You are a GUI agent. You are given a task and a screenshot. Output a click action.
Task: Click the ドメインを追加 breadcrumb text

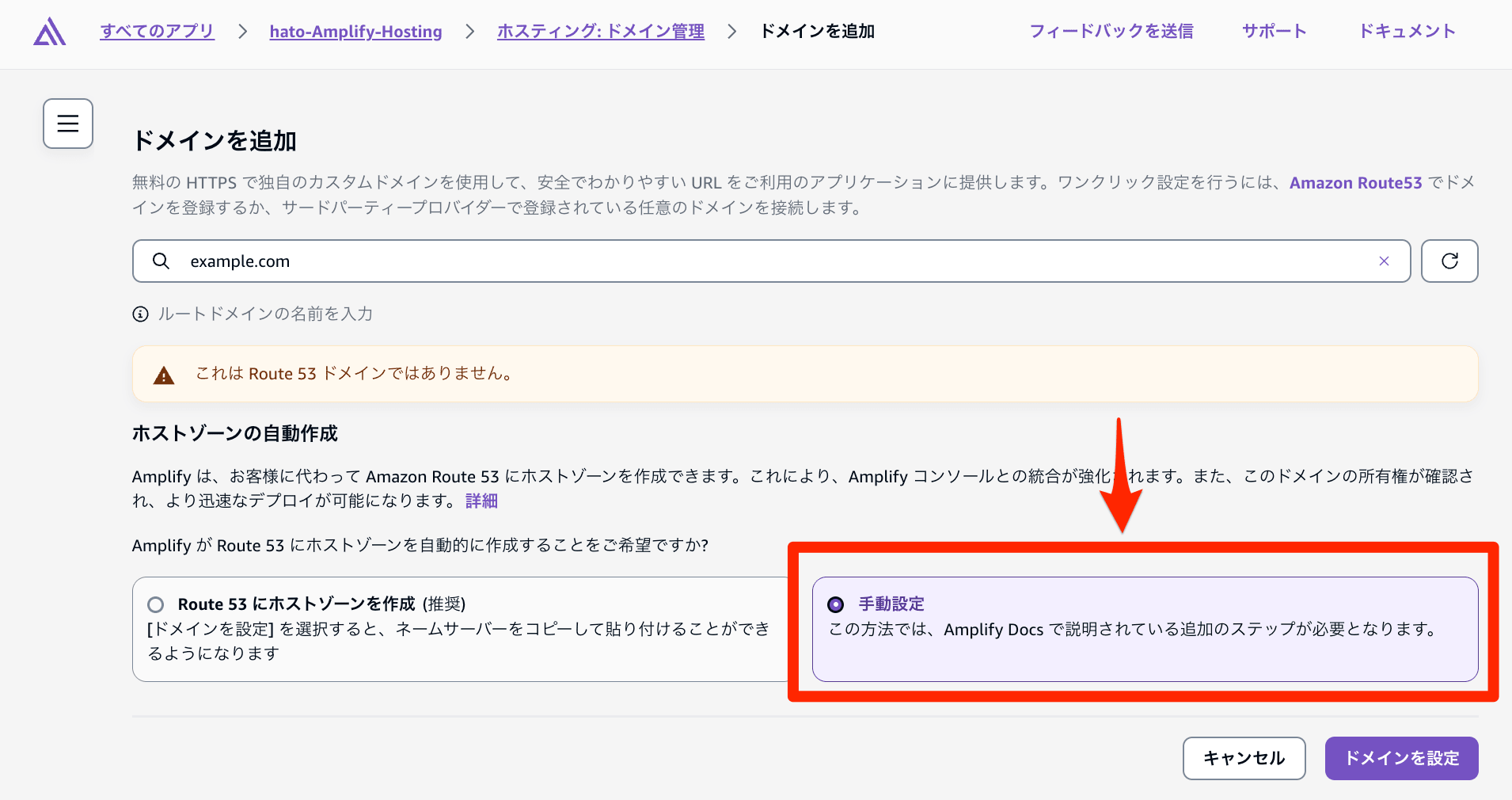coord(817,31)
